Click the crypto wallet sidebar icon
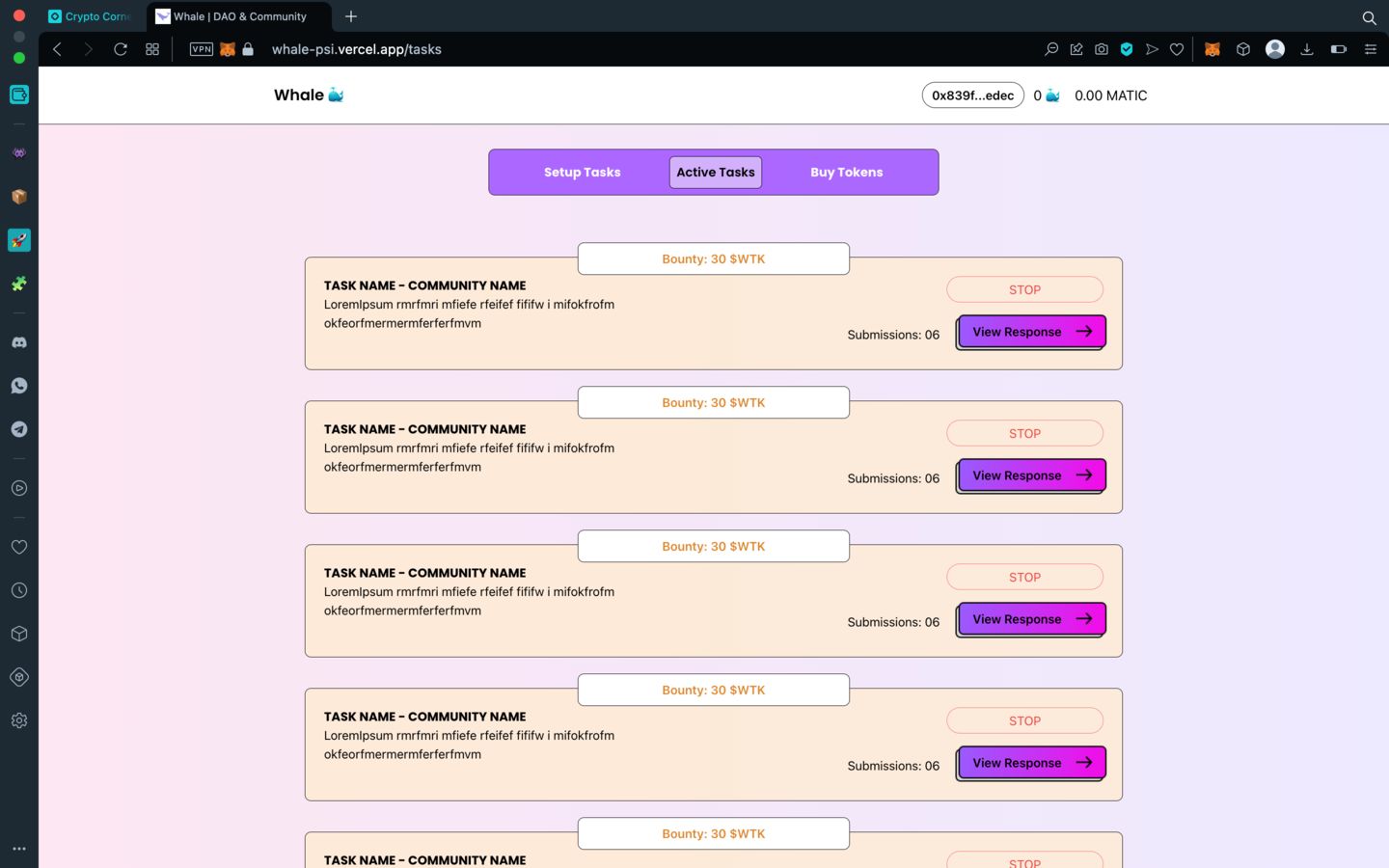The width and height of the screenshot is (1389, 868). click(19, 95)
